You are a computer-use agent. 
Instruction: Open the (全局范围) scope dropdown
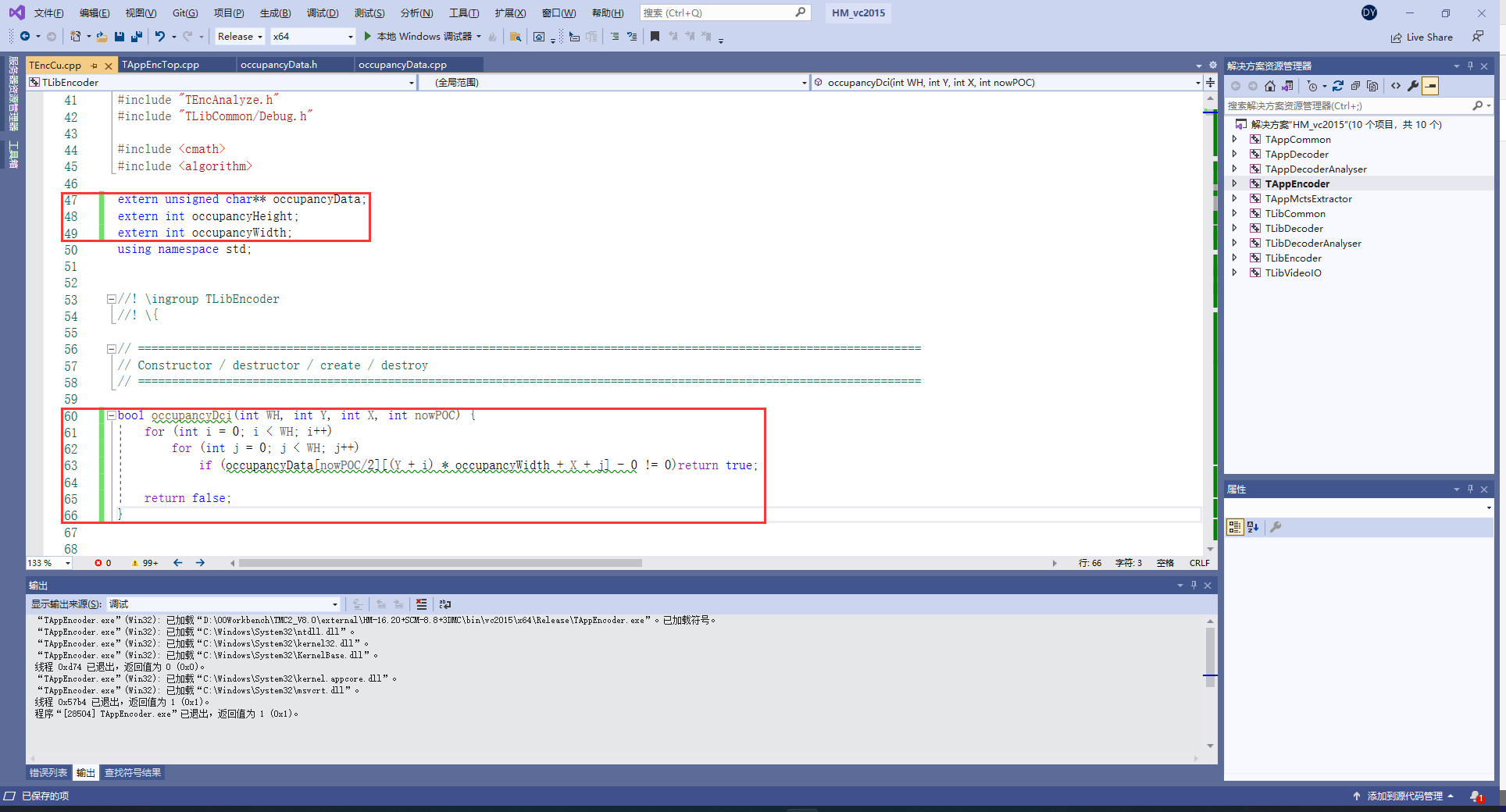tap(613, 82)
